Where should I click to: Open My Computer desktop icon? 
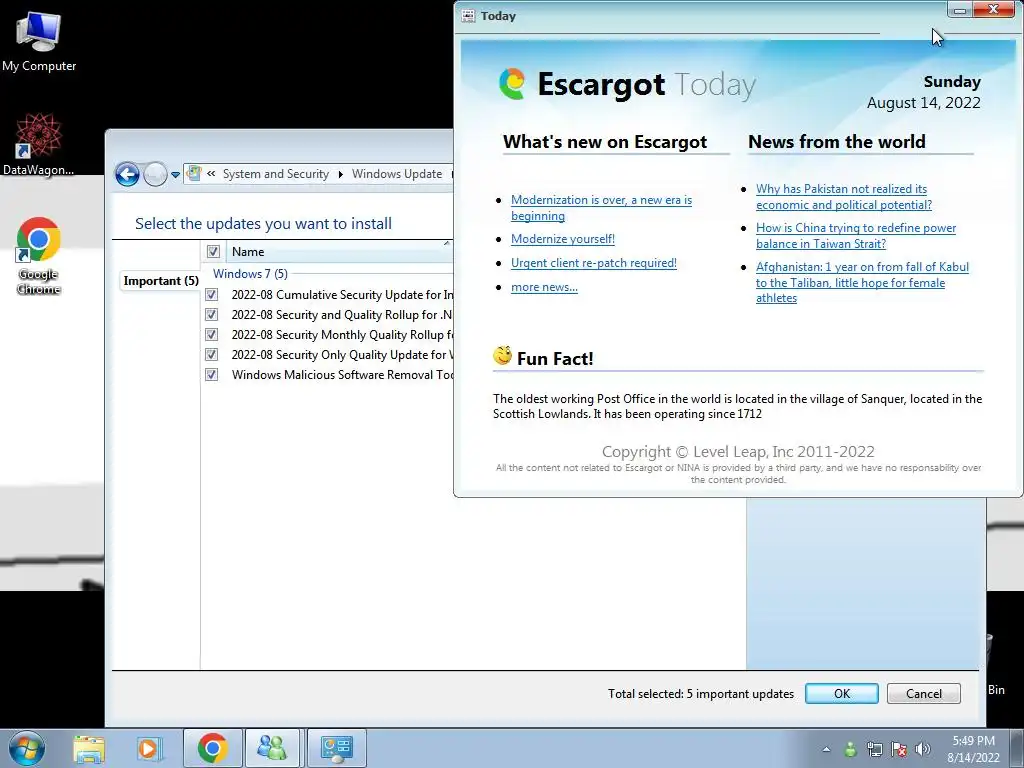(38, 40)
